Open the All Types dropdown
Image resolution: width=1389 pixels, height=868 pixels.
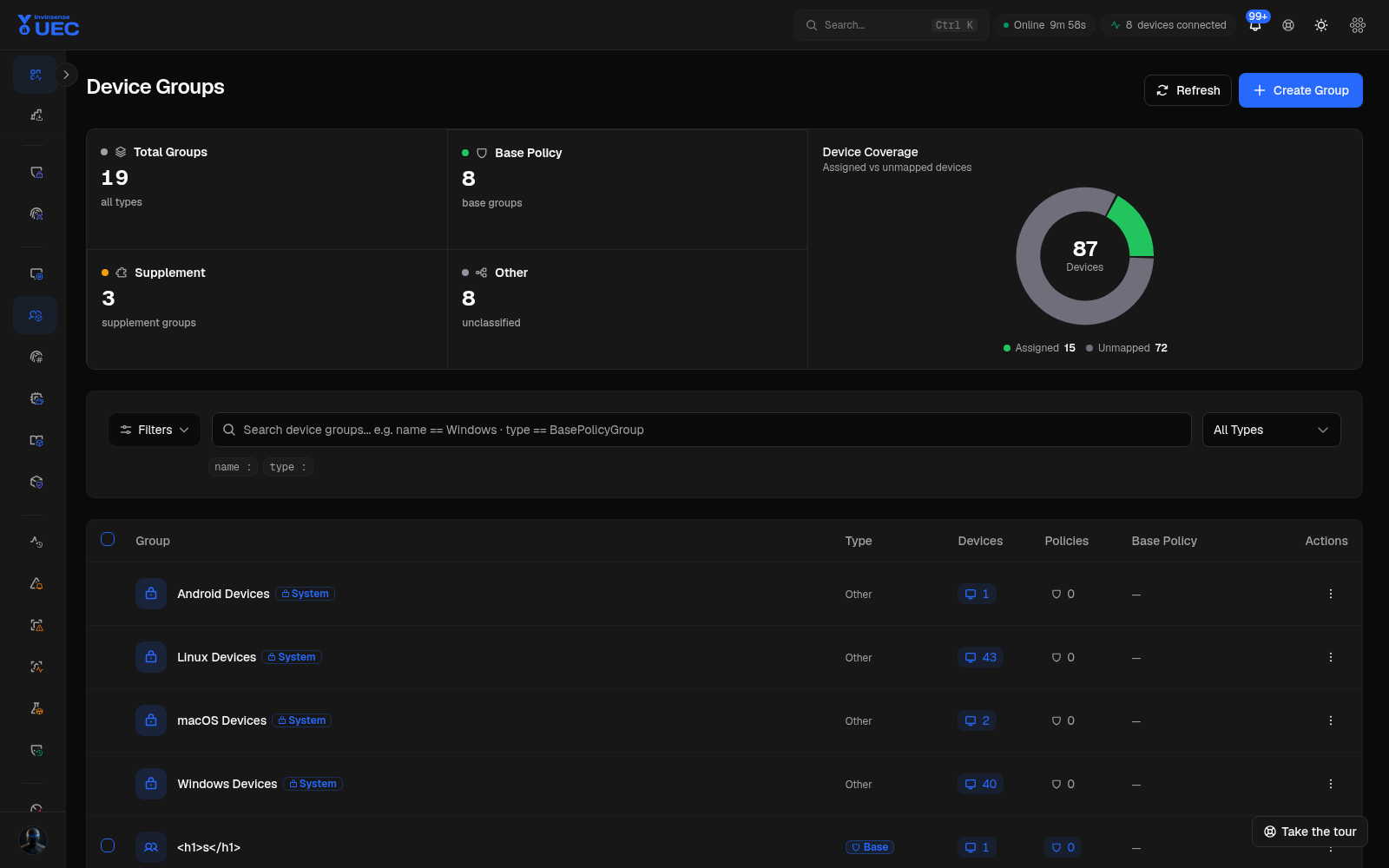(x=1271, y=430)
